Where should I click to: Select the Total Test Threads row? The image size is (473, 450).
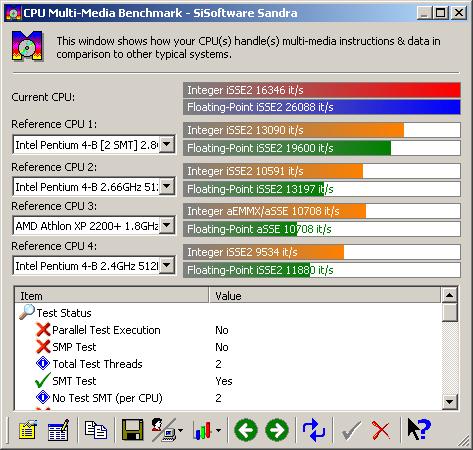coord(228,364)
